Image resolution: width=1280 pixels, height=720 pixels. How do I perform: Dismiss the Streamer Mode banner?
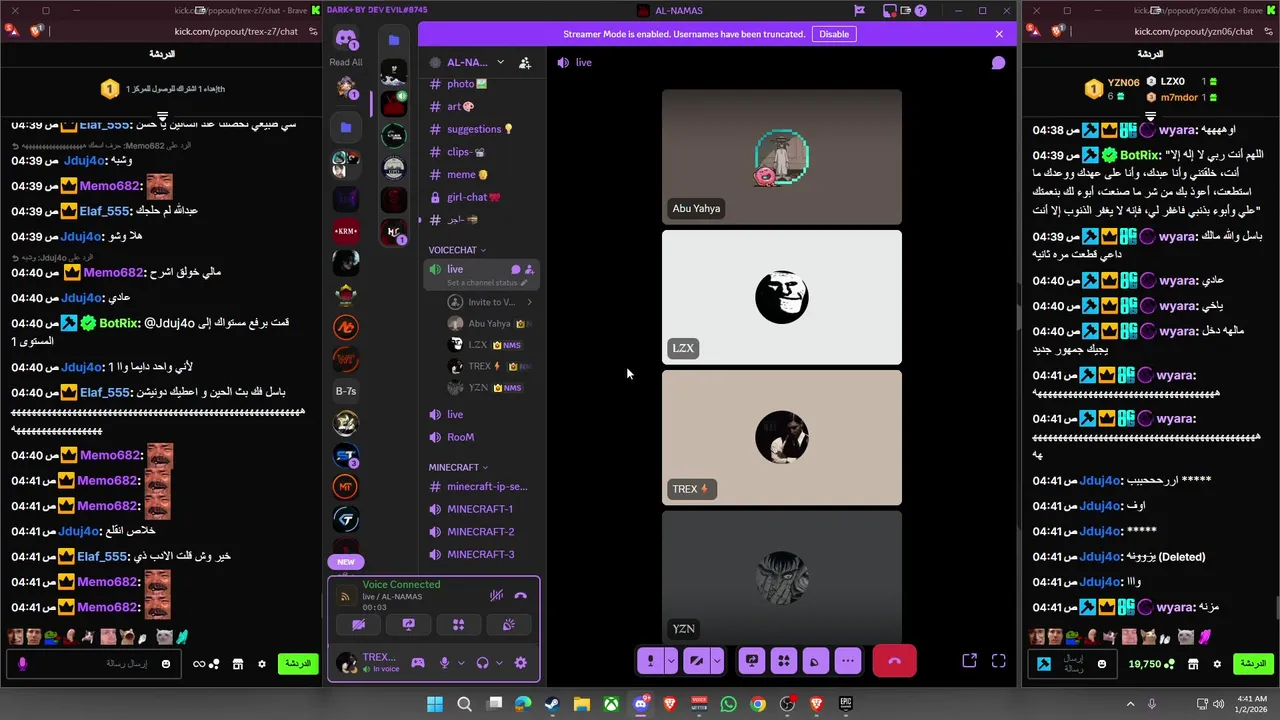[999, 34]
